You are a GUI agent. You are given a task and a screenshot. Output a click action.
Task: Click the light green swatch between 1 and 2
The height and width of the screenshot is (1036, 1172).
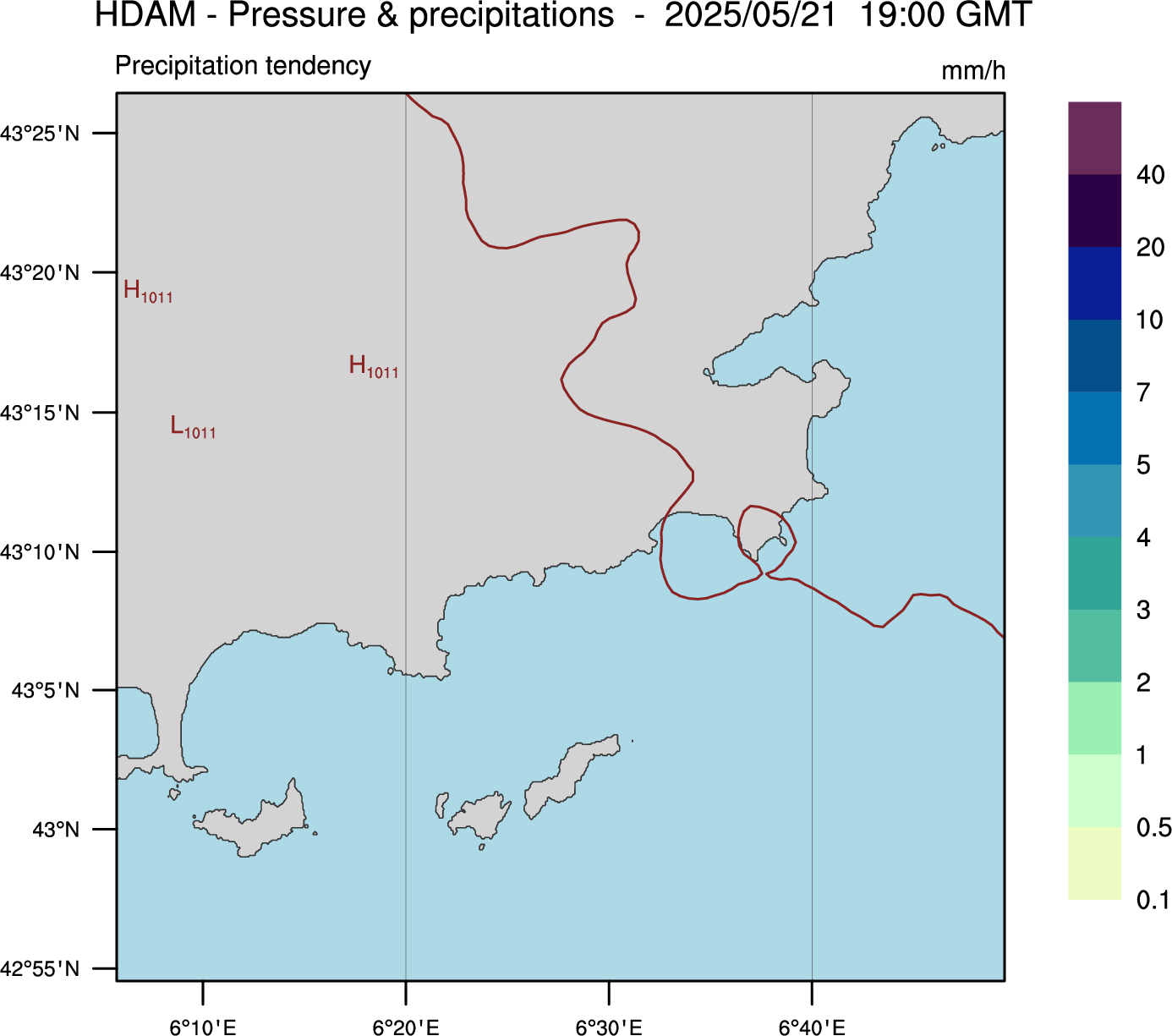(x=1094, y=718)
